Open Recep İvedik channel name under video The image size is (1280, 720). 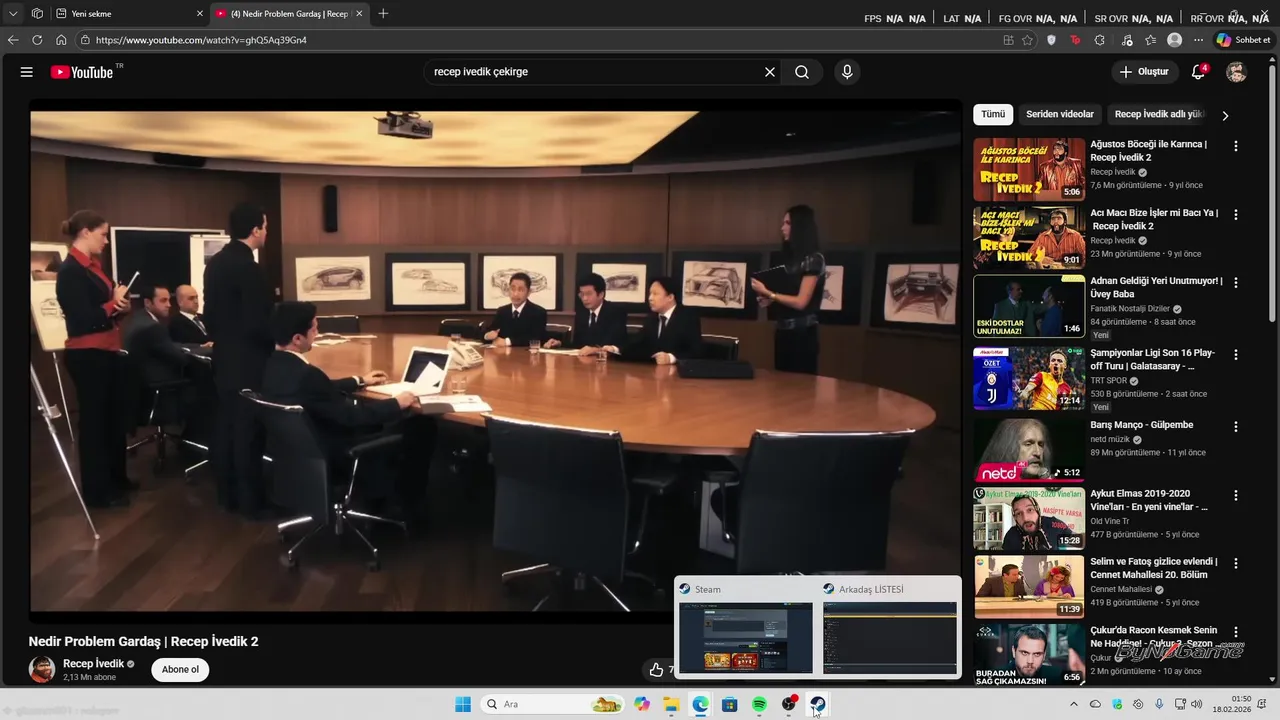point(93,663)
